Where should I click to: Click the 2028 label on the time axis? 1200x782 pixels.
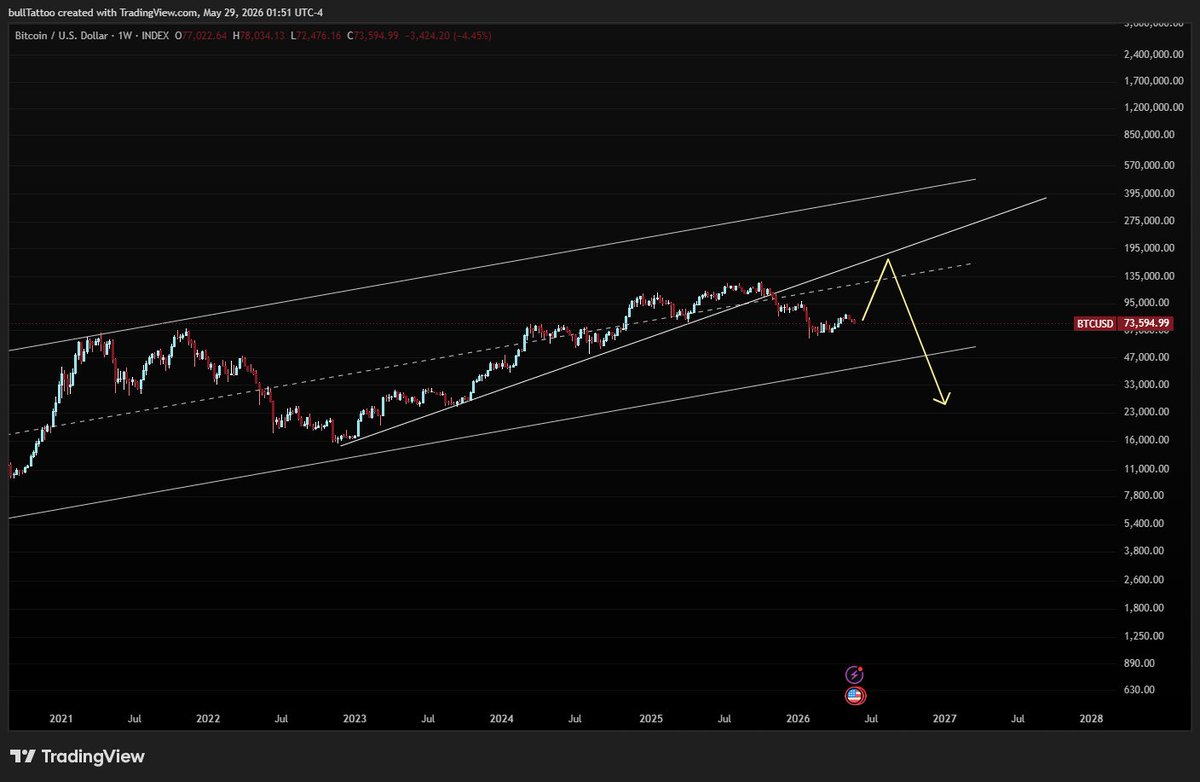click(x=1092, y=718)
